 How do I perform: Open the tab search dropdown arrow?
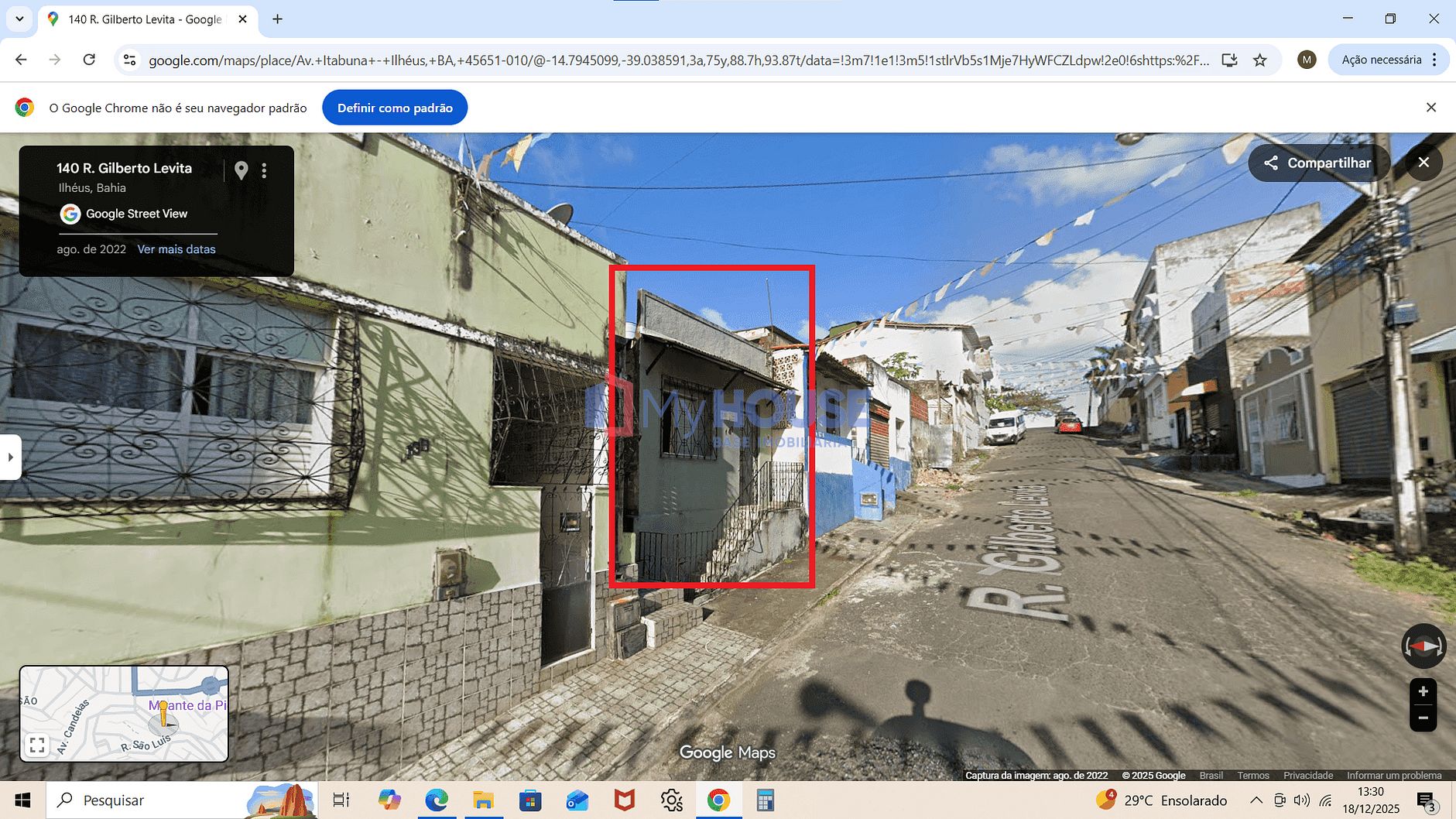coord(19,19)
